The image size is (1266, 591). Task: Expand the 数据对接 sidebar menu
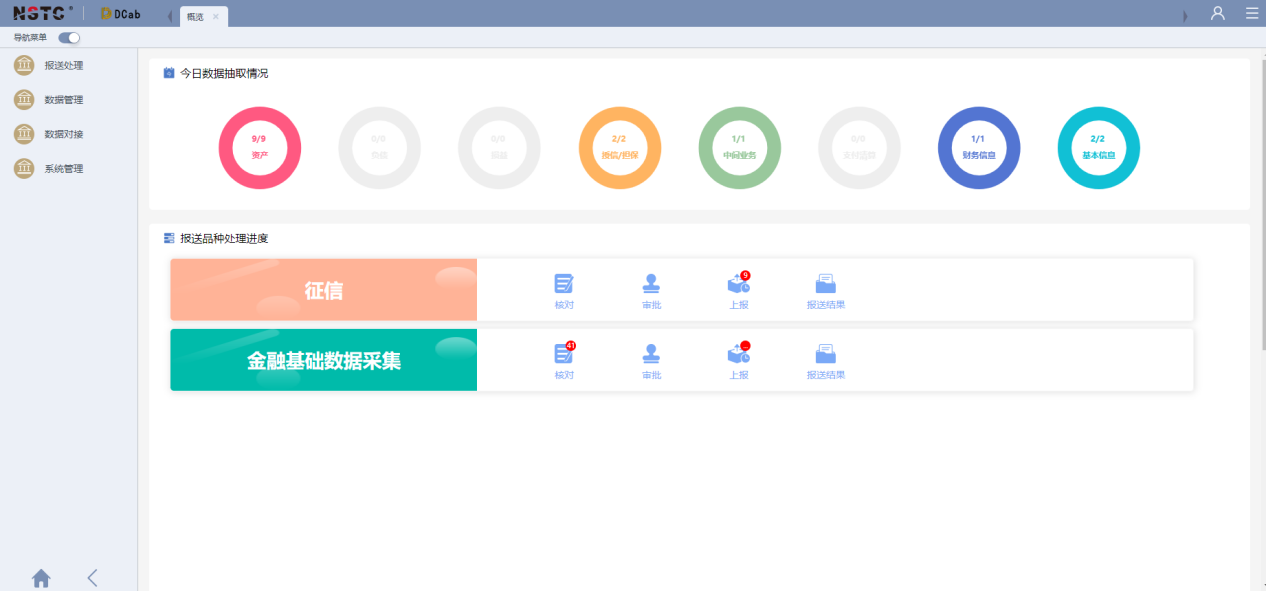click(63, 134)
